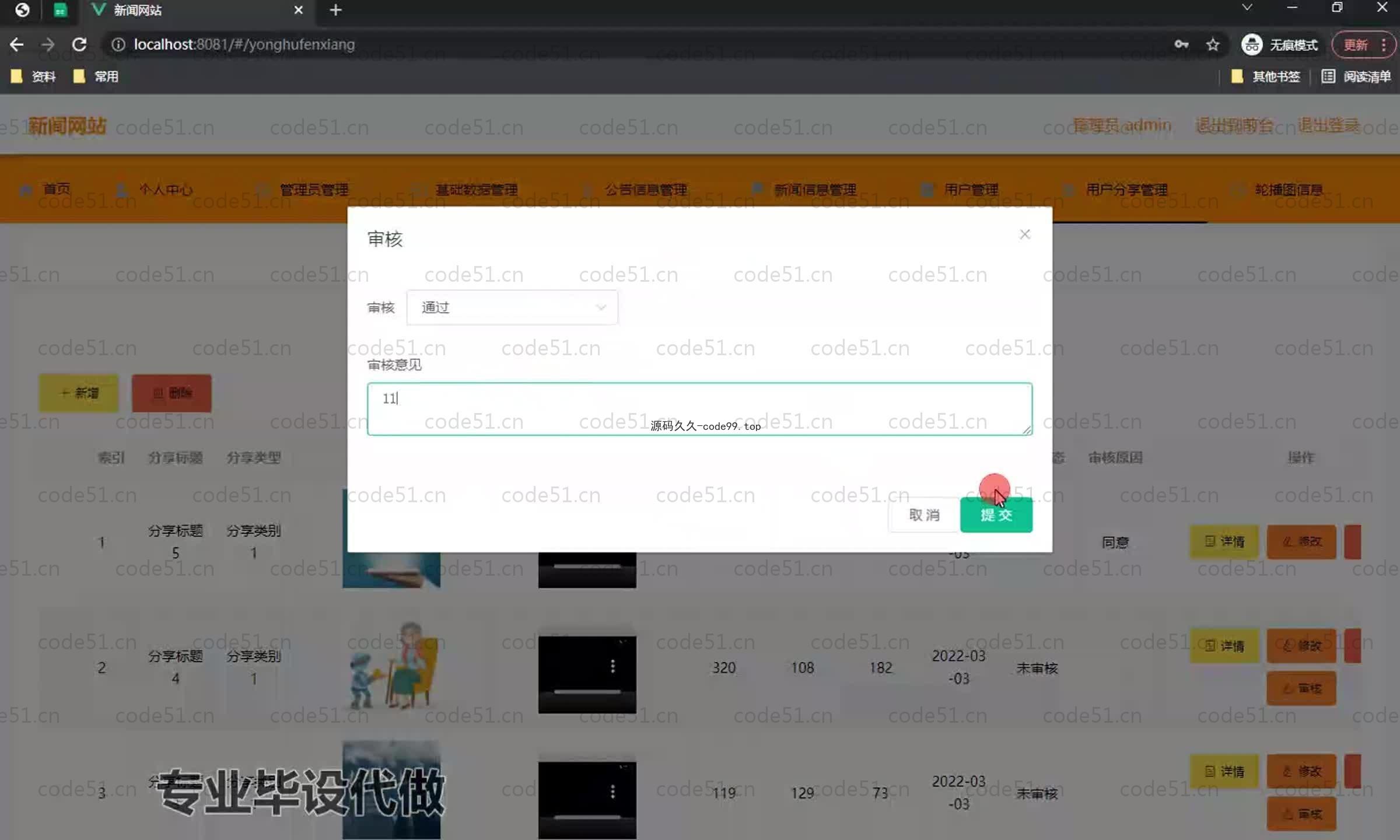Select the 首页 navigation menu item
The image size is (1400, 840).
[45, 189]
